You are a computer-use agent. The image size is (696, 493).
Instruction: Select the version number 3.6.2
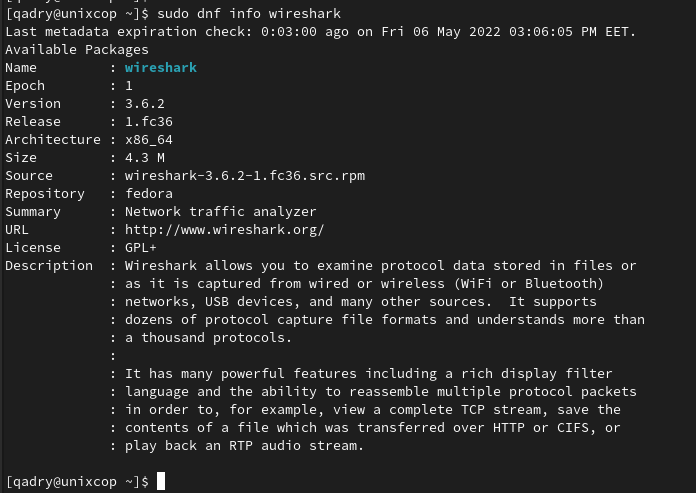[x=145, y=103]
